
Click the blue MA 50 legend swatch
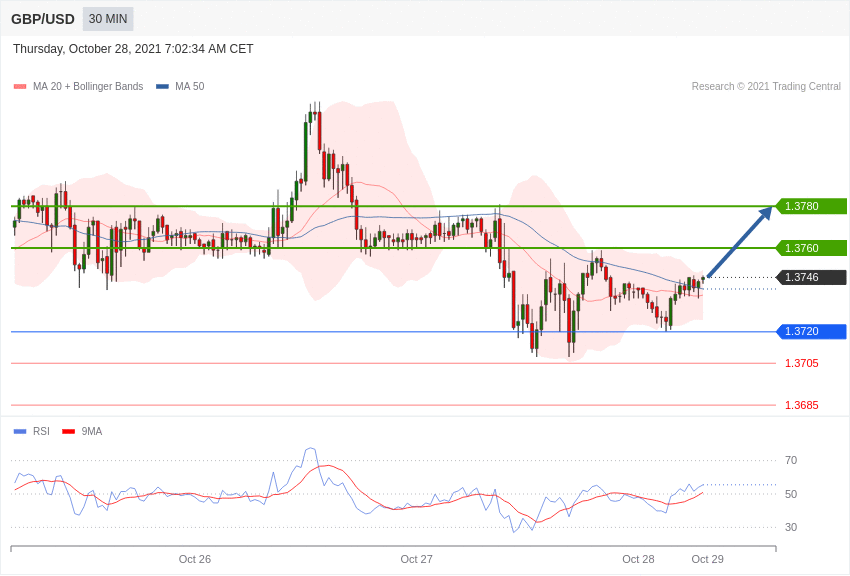(162, 87)
